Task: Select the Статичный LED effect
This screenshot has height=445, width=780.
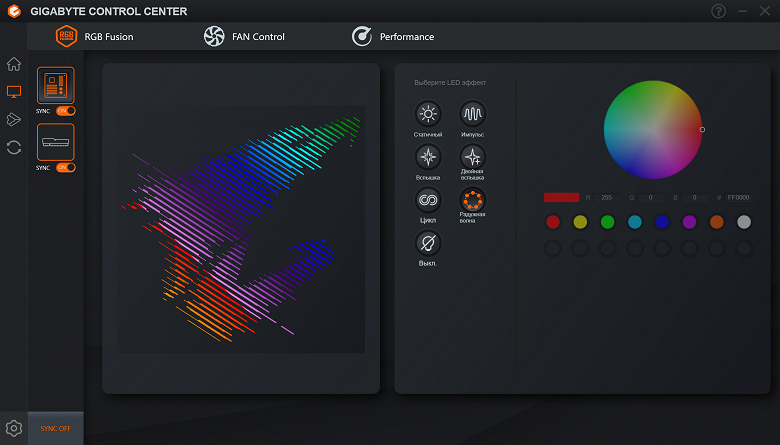Action: 428,114
